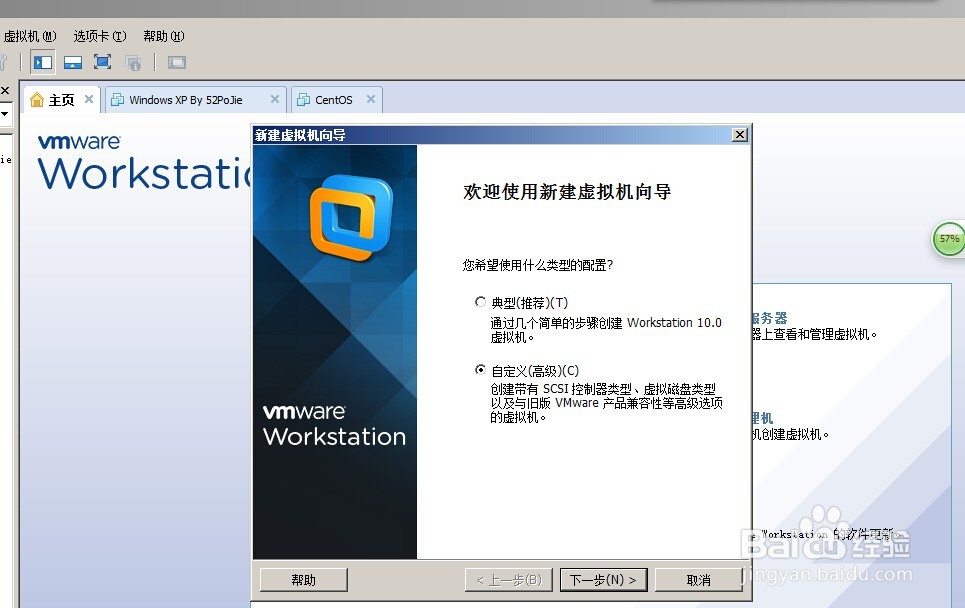
Task: Click the 帮助 button in wizard
Action: point(303,580)
